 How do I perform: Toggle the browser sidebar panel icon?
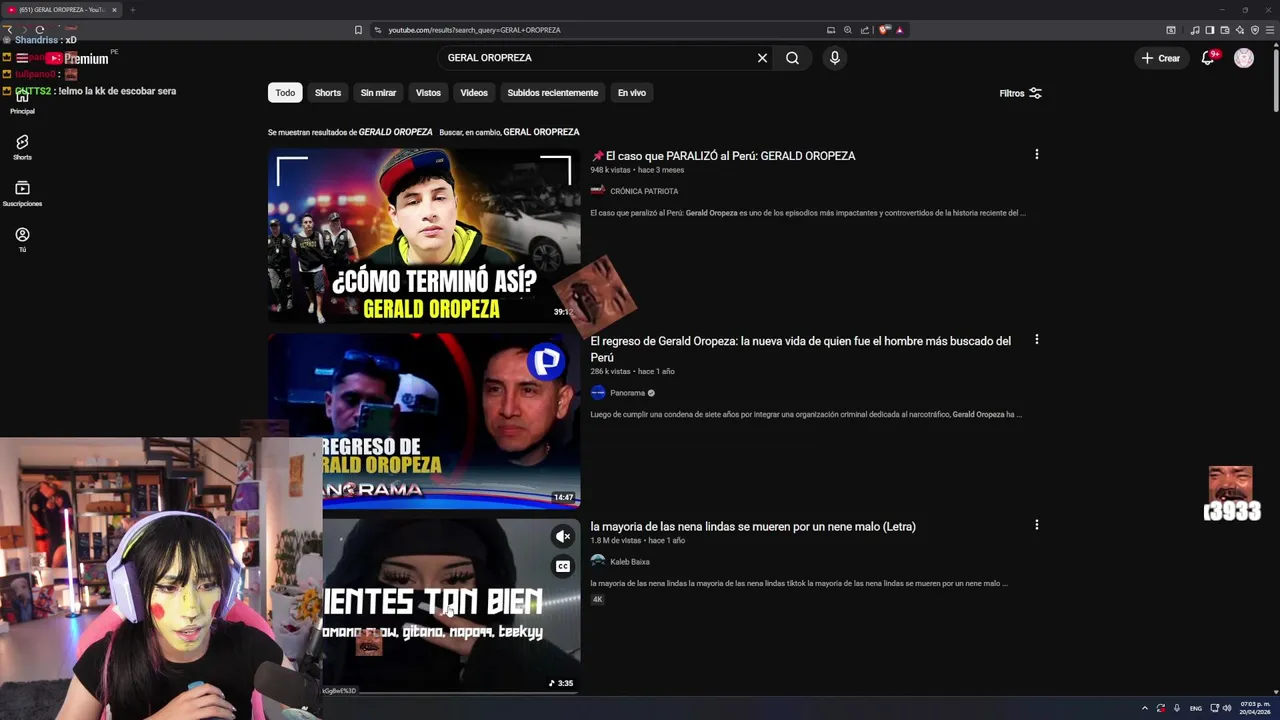[1210, 30]
